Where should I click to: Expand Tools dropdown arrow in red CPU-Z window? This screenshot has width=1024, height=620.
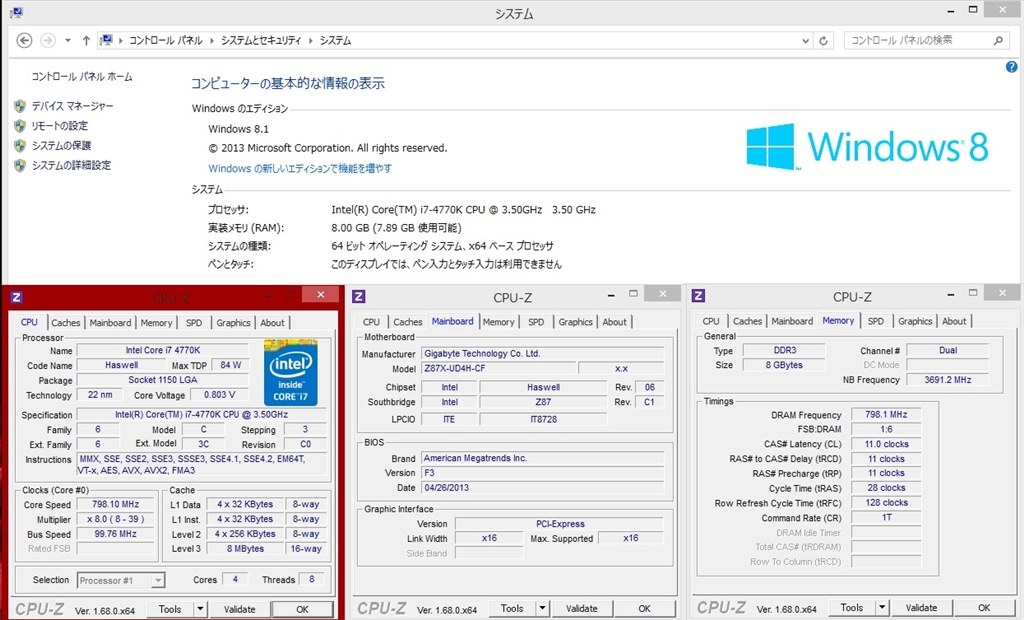200,609
